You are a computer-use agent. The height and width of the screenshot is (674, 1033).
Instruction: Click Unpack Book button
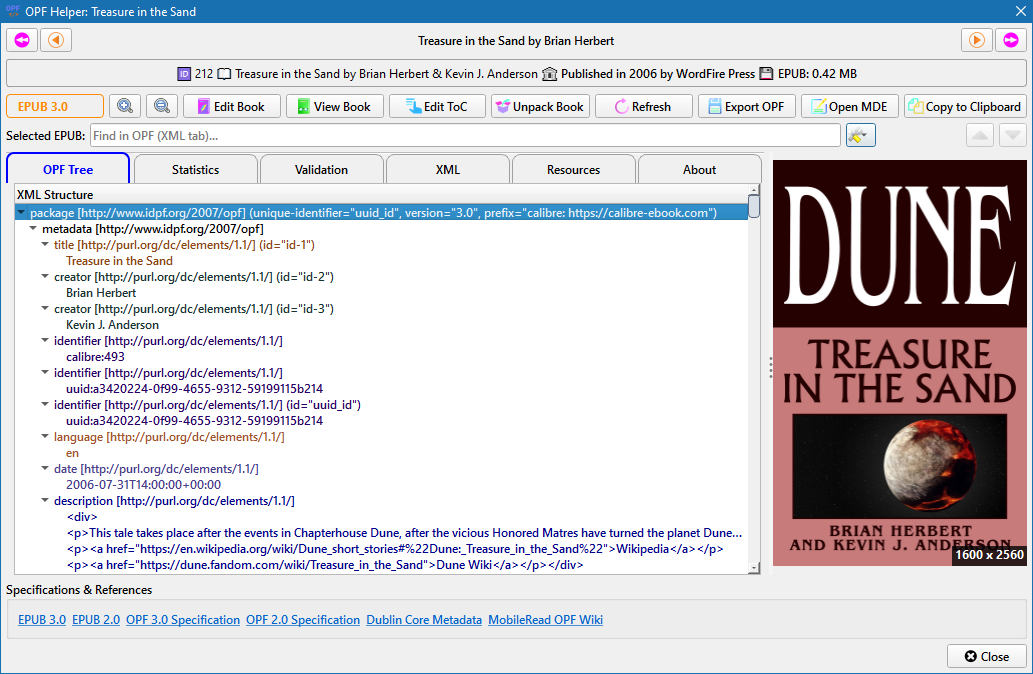pos(540,106)
